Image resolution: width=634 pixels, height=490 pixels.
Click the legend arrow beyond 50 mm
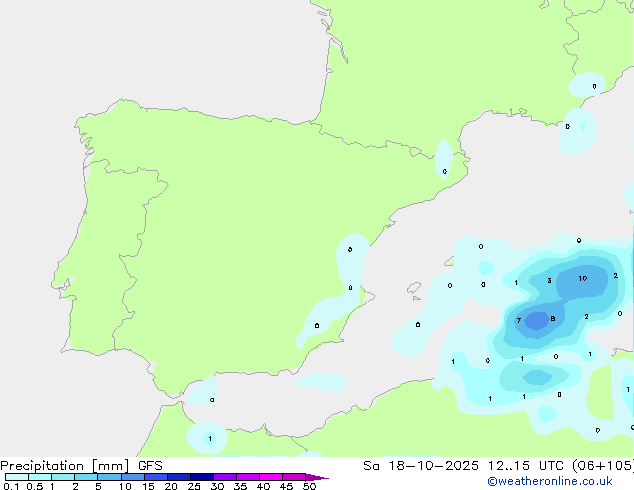click(x=317, y=477)
